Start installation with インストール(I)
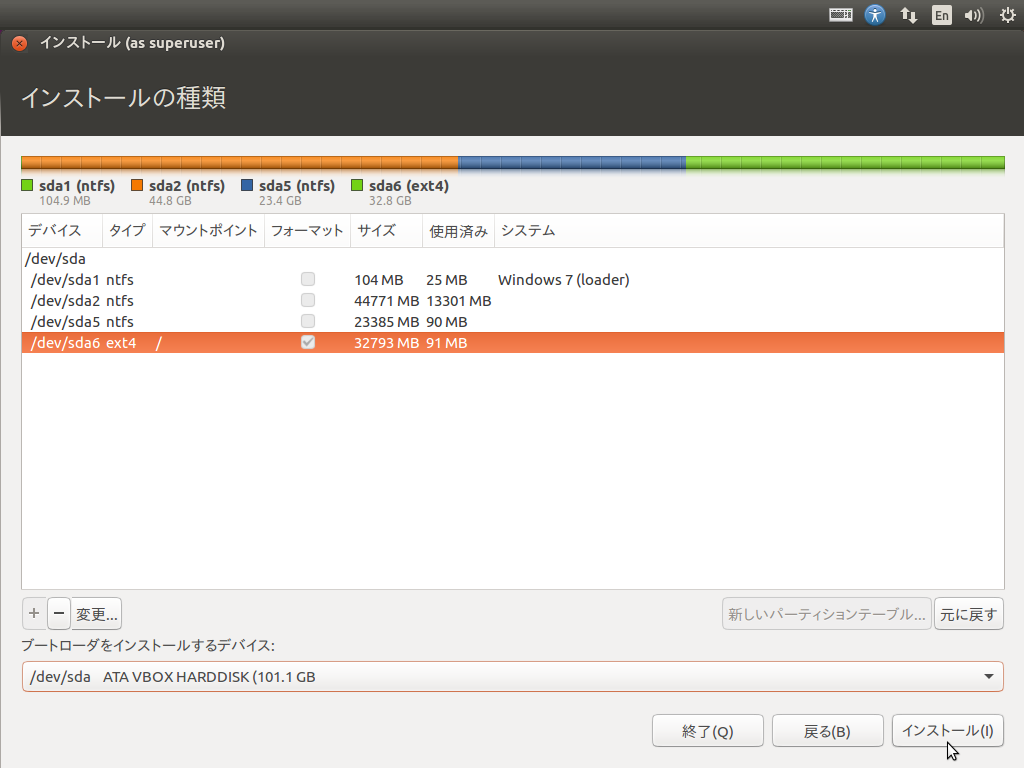The image size is (1024, 768). point(947,730)
